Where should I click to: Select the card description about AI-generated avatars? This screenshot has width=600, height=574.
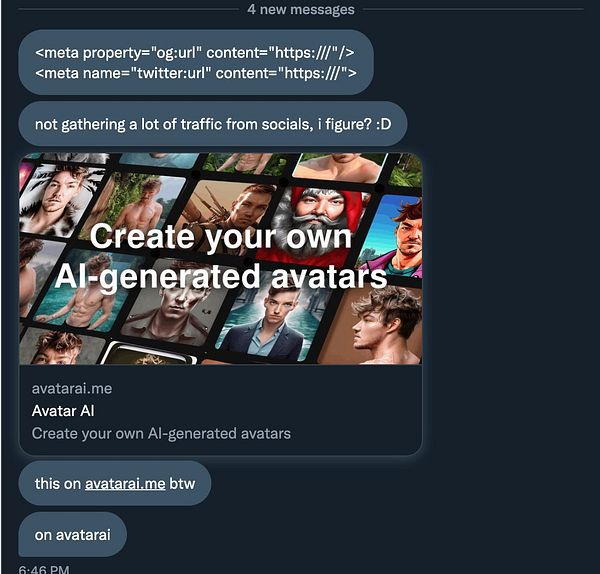pos(161,434)
